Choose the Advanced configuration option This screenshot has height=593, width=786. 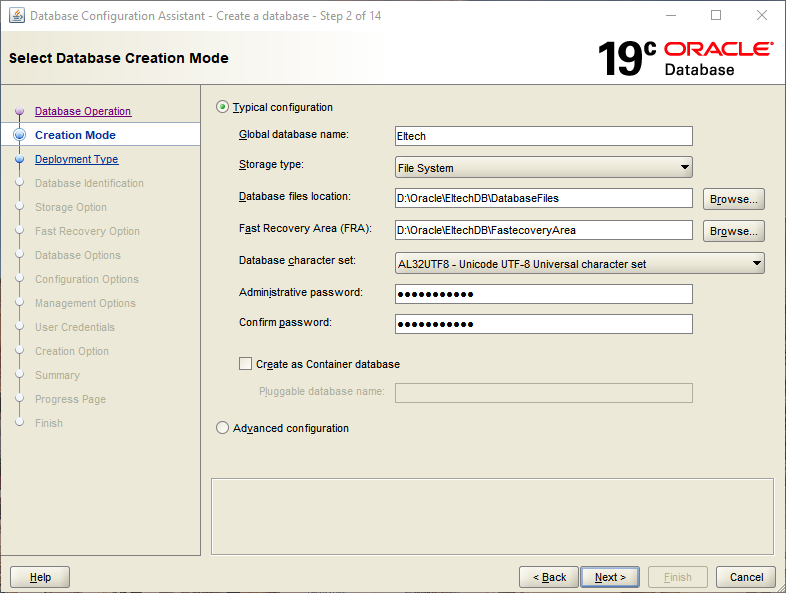click(x=223, y=428)
